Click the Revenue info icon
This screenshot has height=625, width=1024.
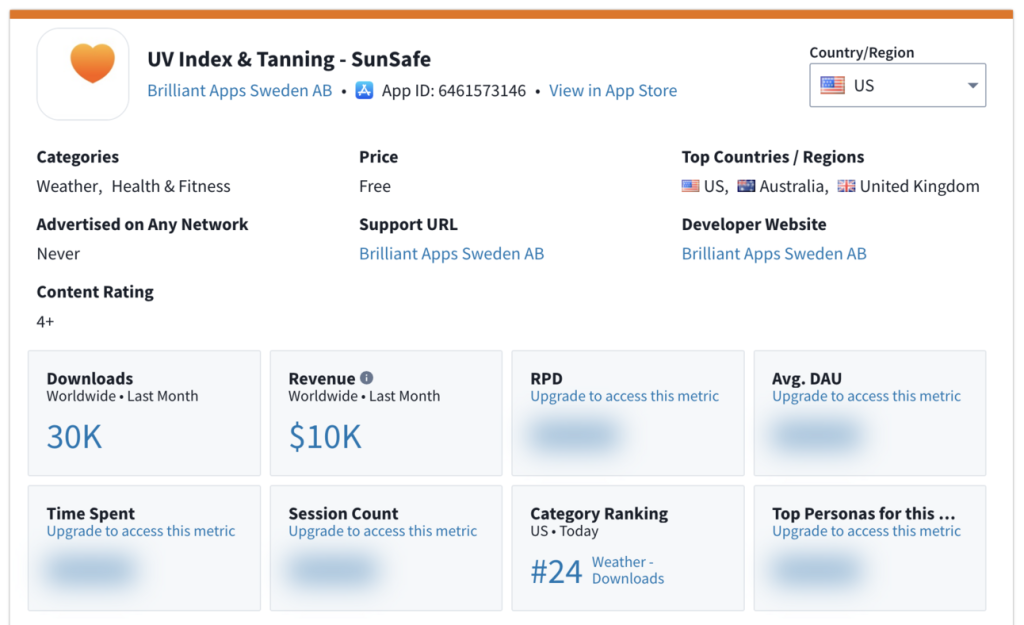pyautogui.click(x=367, y=378)
